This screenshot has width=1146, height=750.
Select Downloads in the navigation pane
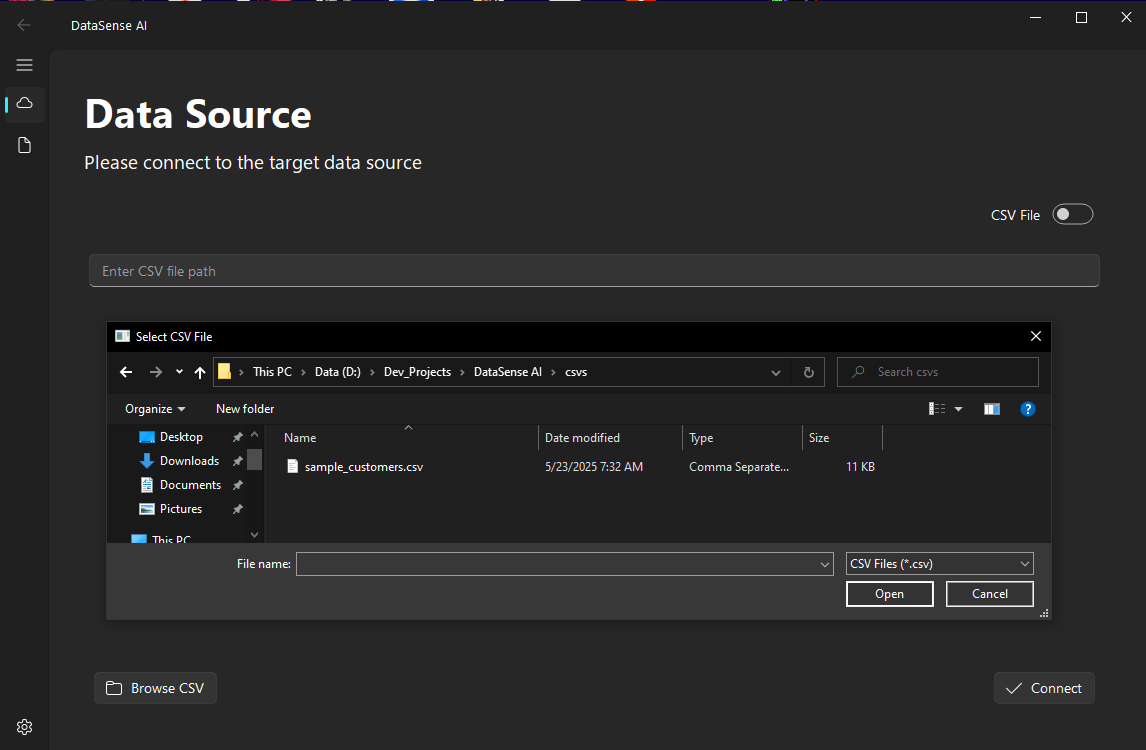click(x=189, y=461)
